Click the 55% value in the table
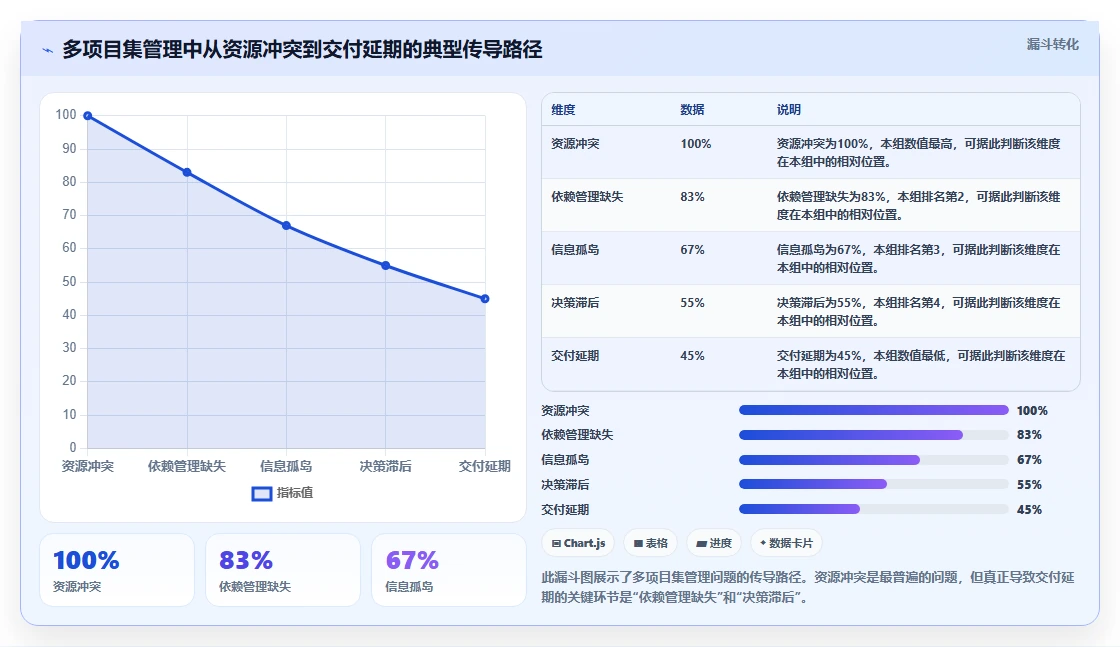 (x=692, y=303)
